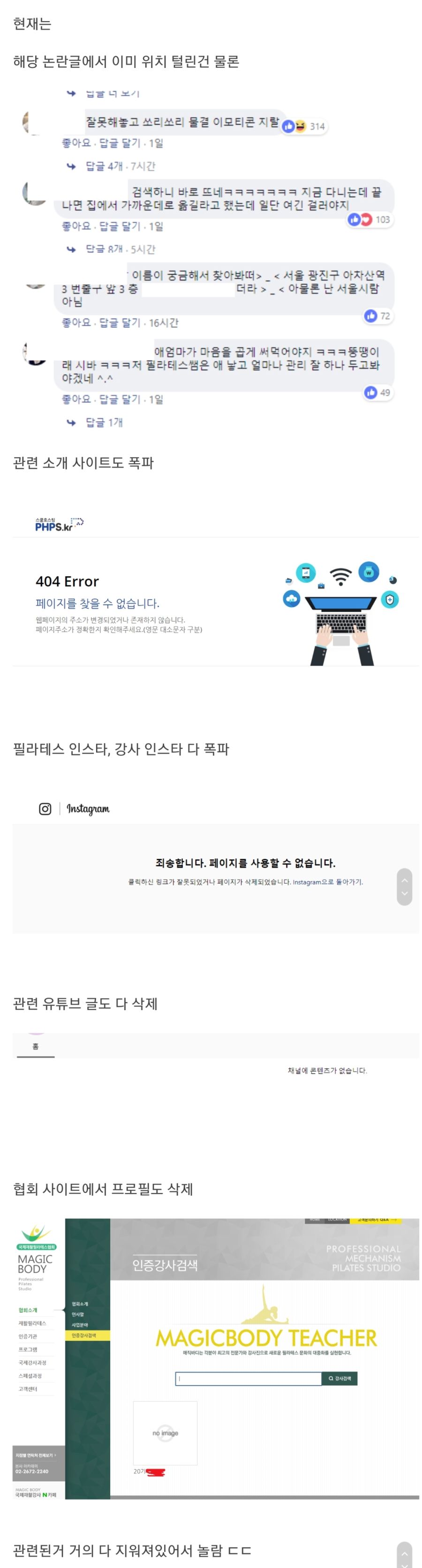The width and height of the screenshot is (422, 1568).
Task: Focus the instructor search input field
Action: 249,1378
